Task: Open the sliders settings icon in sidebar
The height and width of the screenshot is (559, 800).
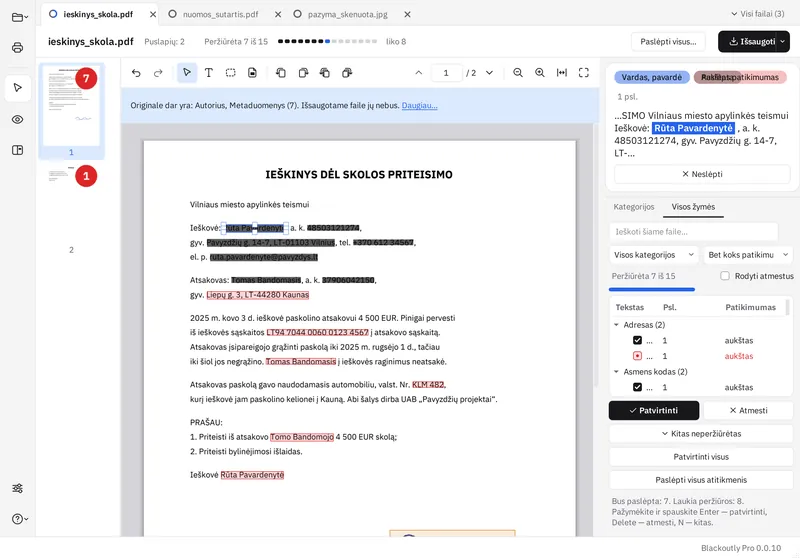Action: (17, 488)
